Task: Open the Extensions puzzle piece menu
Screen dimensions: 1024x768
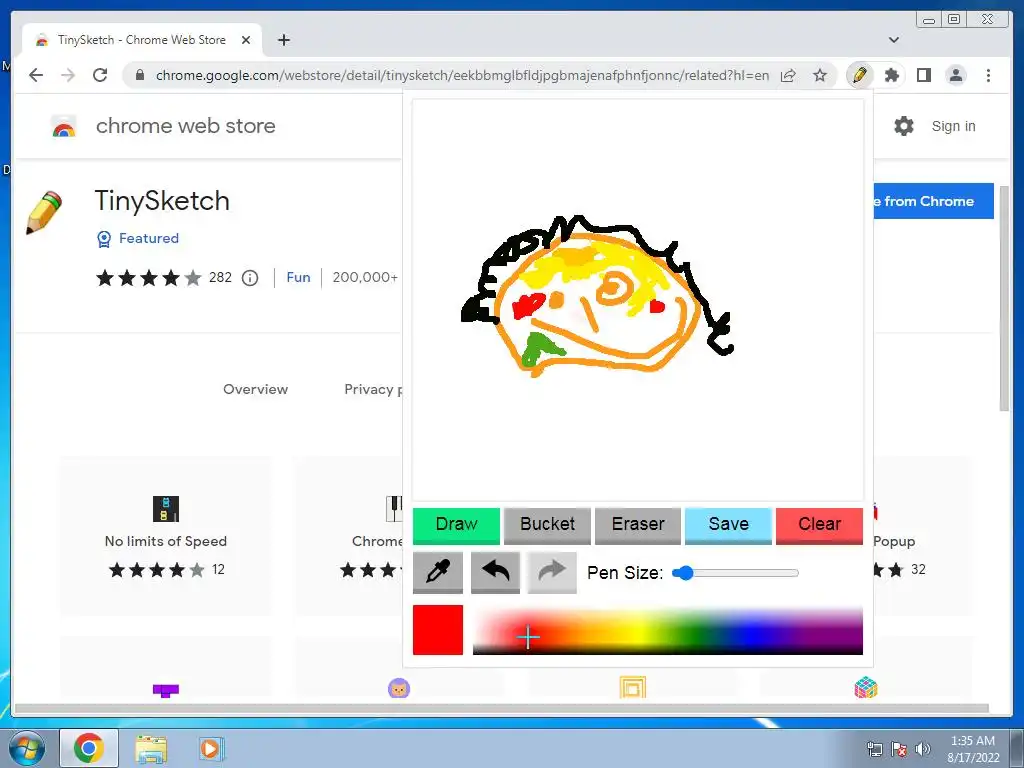Action: pos(891,75)
